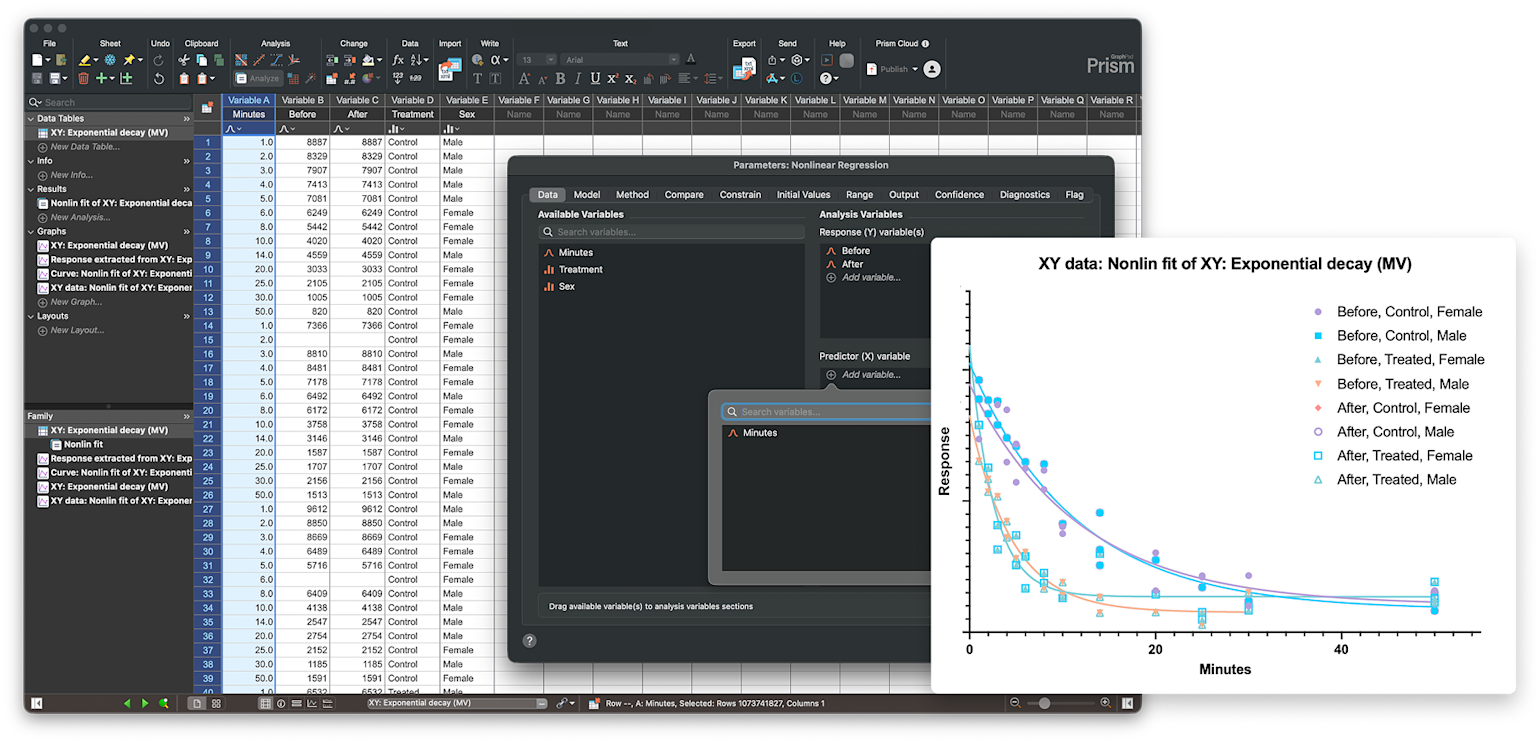Click the Export txt/xml icon
Screen dimensions: 1540x743
745,68
